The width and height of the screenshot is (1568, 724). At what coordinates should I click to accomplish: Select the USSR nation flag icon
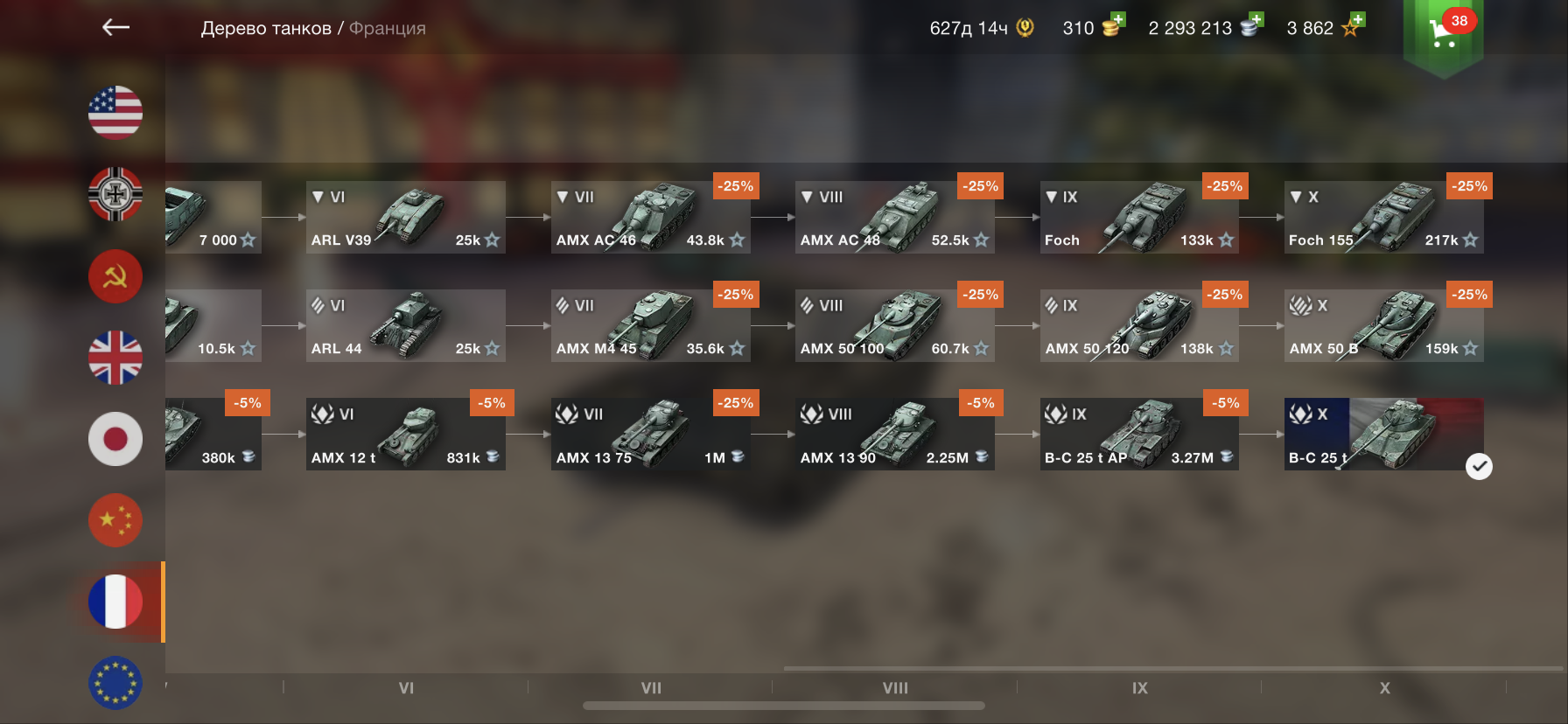115,275
